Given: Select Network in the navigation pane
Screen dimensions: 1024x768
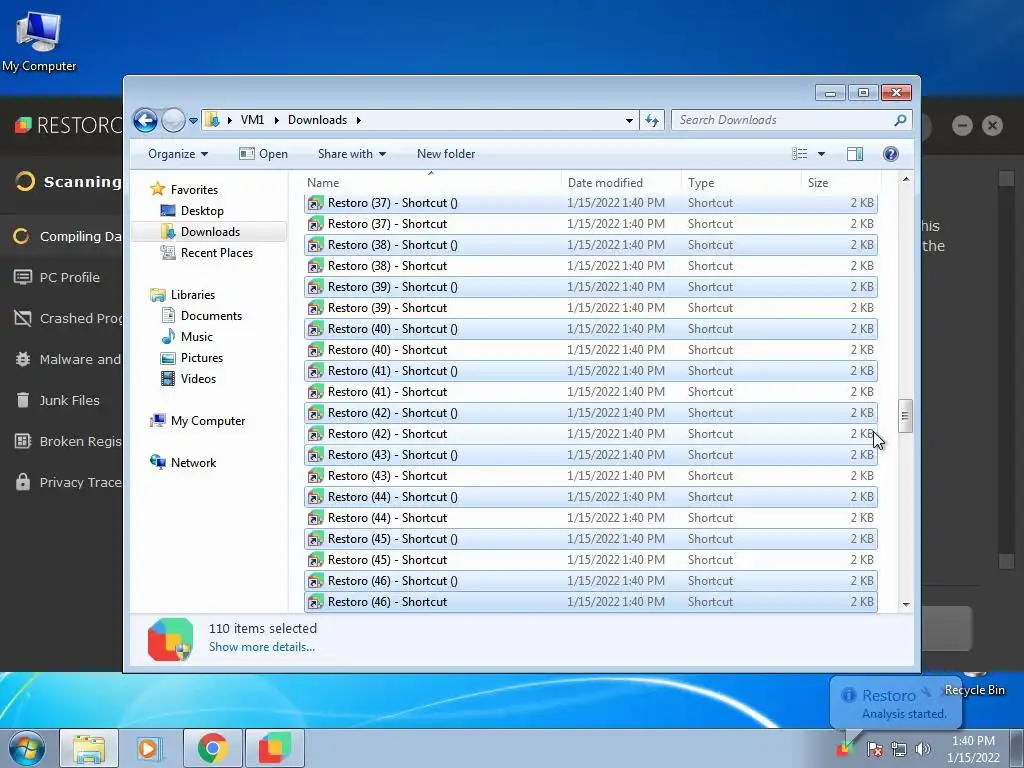Looking at the screenshot, I should pos(193,463).
